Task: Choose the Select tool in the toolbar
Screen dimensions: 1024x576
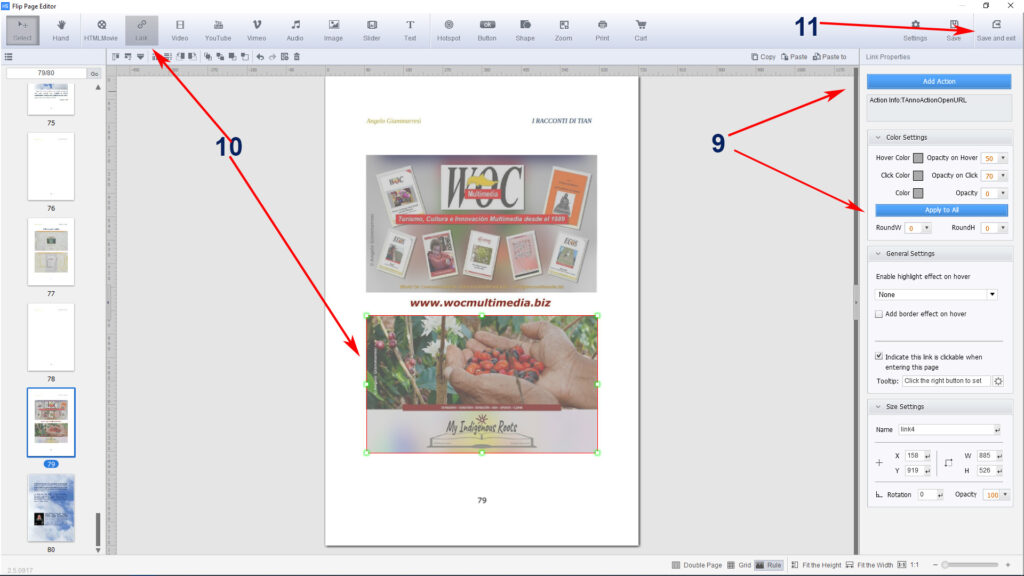Action: pyautogui.click(x=22, y=30)
